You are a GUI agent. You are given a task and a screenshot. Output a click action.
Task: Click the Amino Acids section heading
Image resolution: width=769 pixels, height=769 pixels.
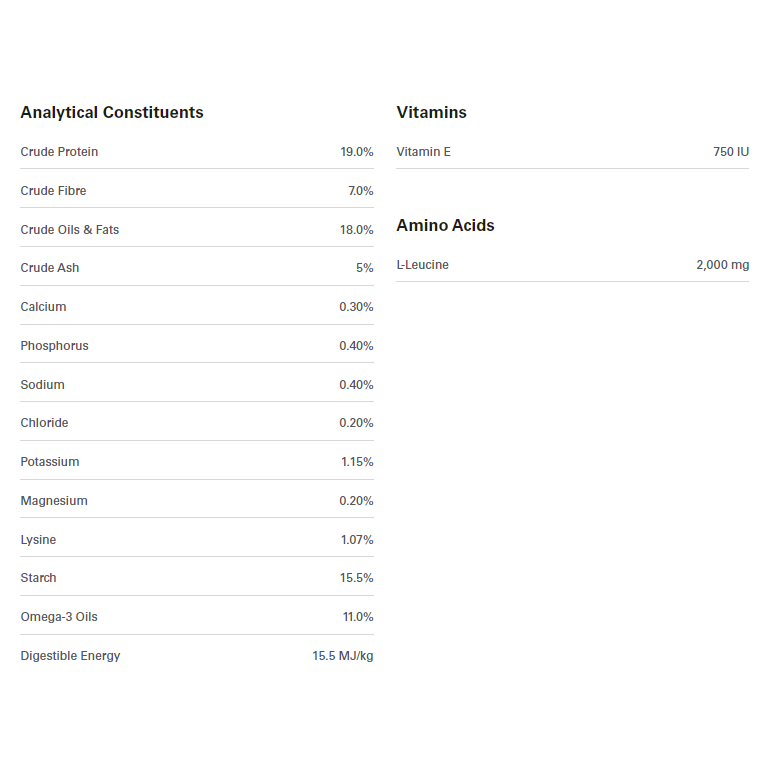pos(445,226)
